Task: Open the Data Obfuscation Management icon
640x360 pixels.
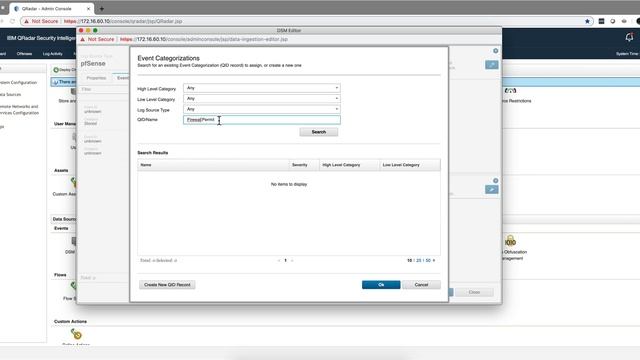Action: (x=510, y=240)
